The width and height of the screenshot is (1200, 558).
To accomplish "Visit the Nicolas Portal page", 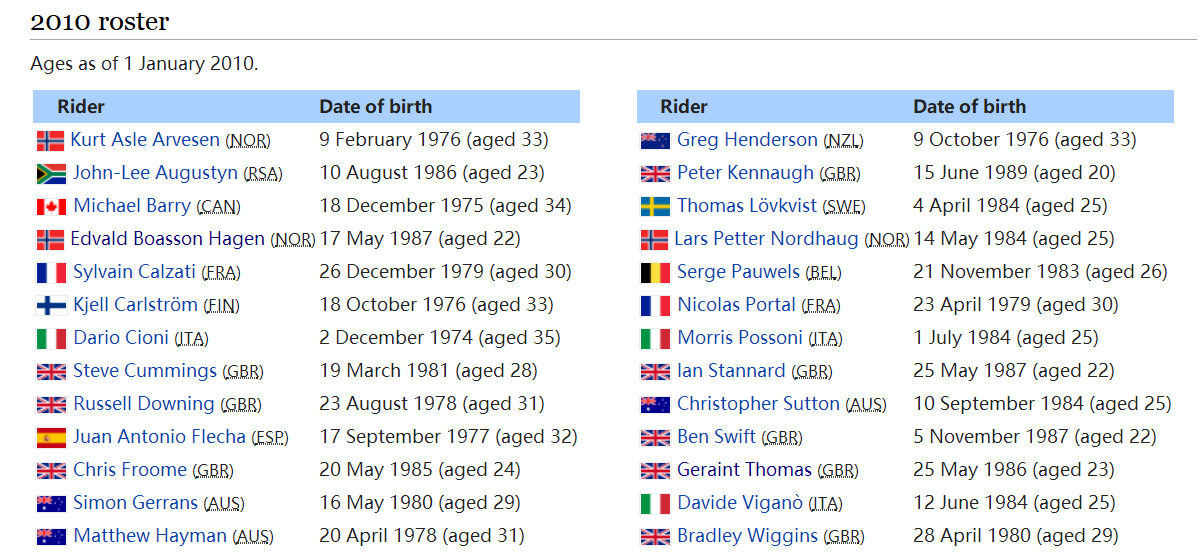I will 737,305.
